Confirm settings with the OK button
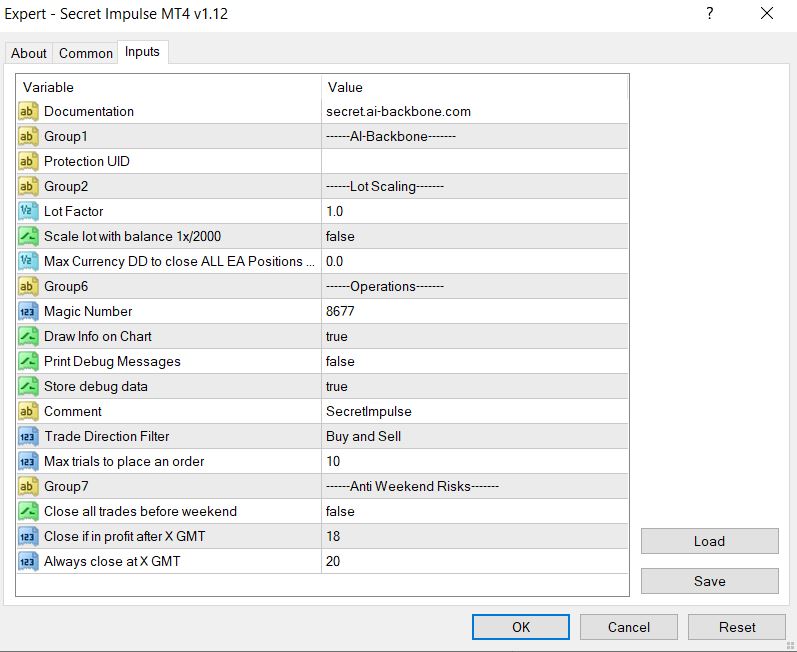The image size is (797, 652). tap(520, 627)
